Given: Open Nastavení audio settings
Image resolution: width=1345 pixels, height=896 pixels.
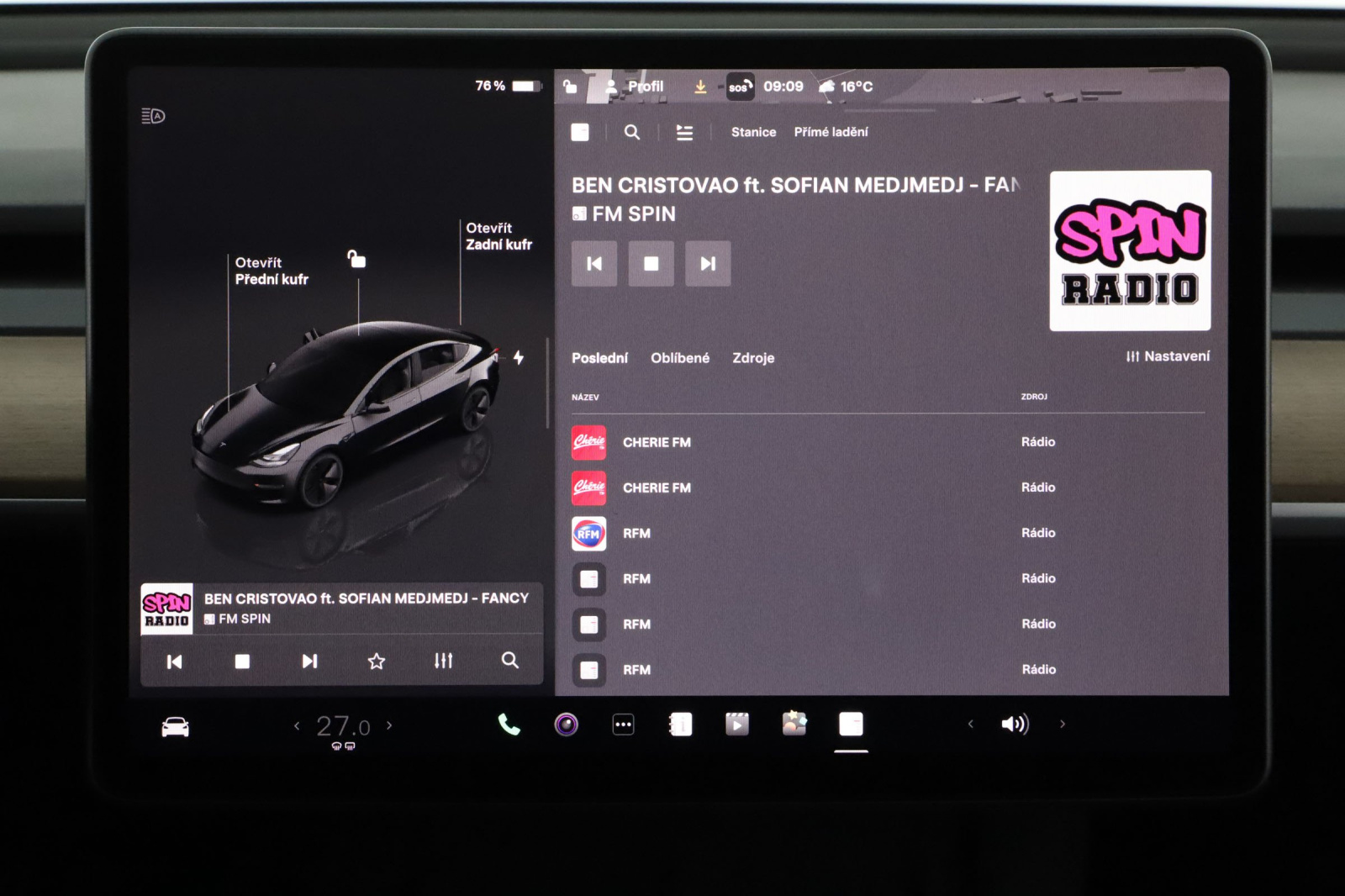Looking at the screenshot, I should click(1168, 356).
